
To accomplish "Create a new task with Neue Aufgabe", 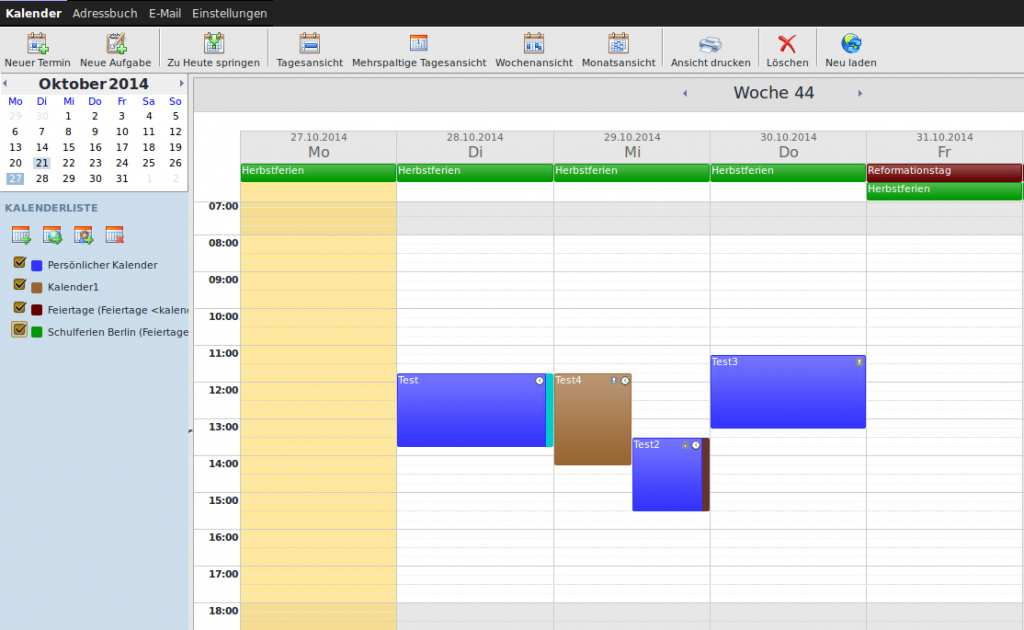I will 116,43.
